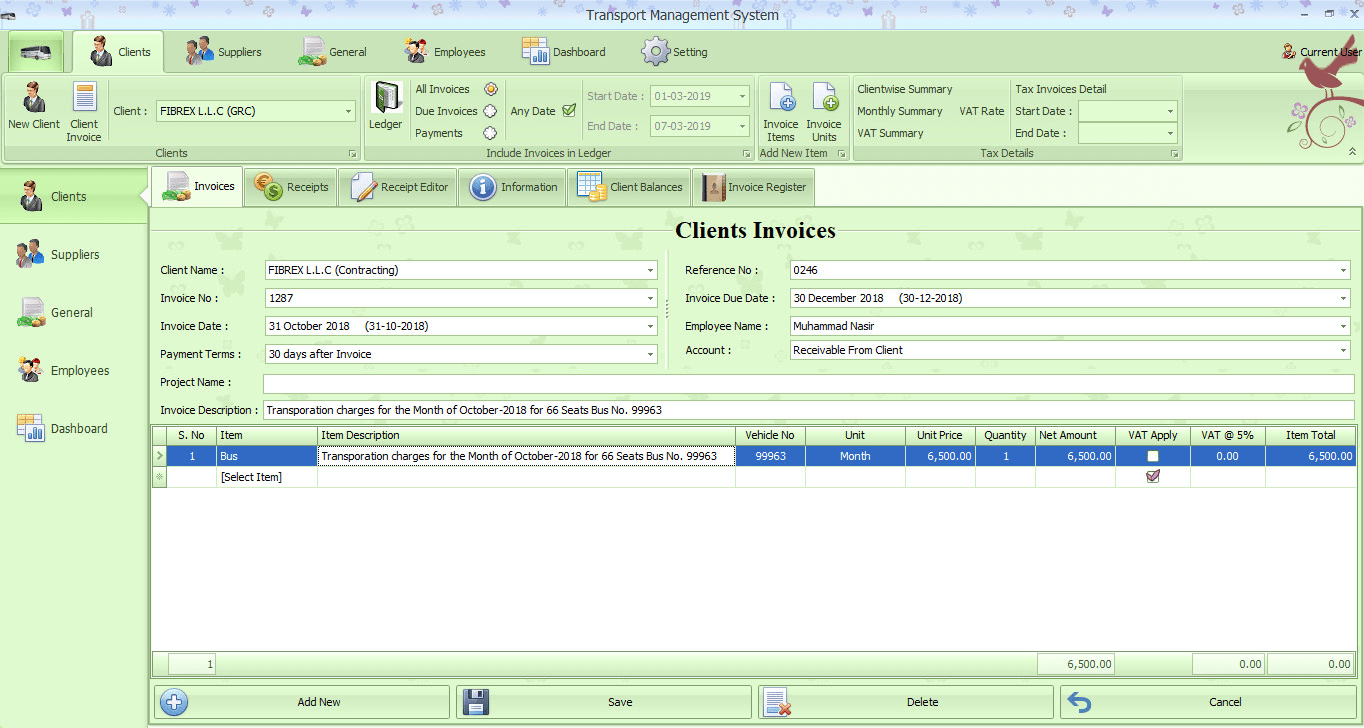
Task: Click Monthly Summary link
Action: [x=900, y=111]
